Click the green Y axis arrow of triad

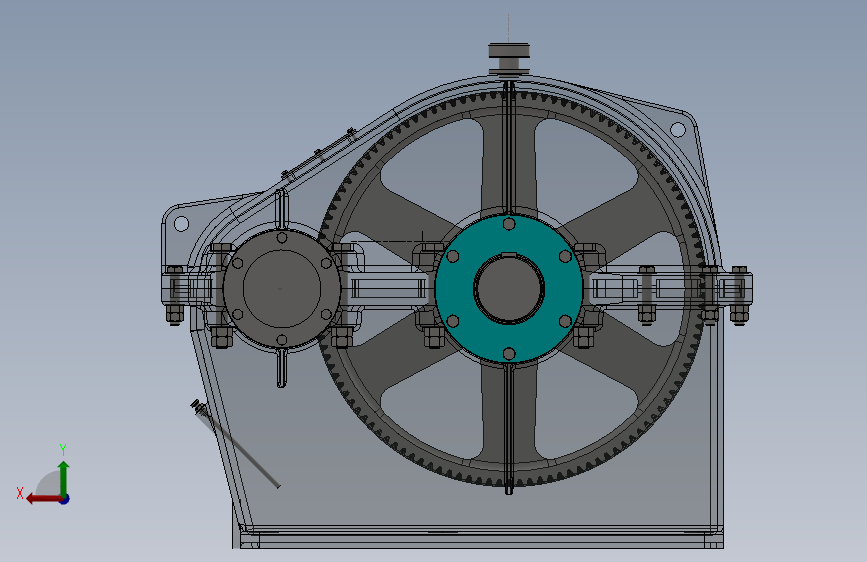click(64, 478)
